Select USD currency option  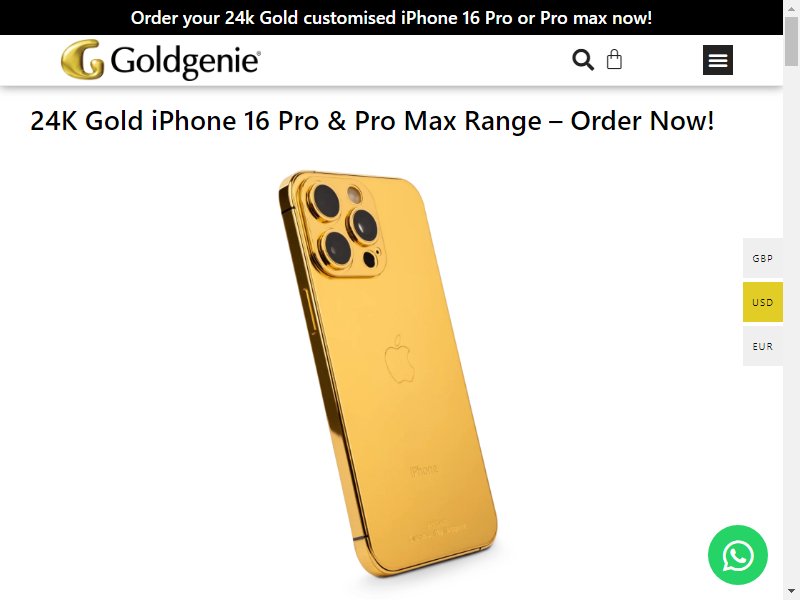tap(762, 302)
